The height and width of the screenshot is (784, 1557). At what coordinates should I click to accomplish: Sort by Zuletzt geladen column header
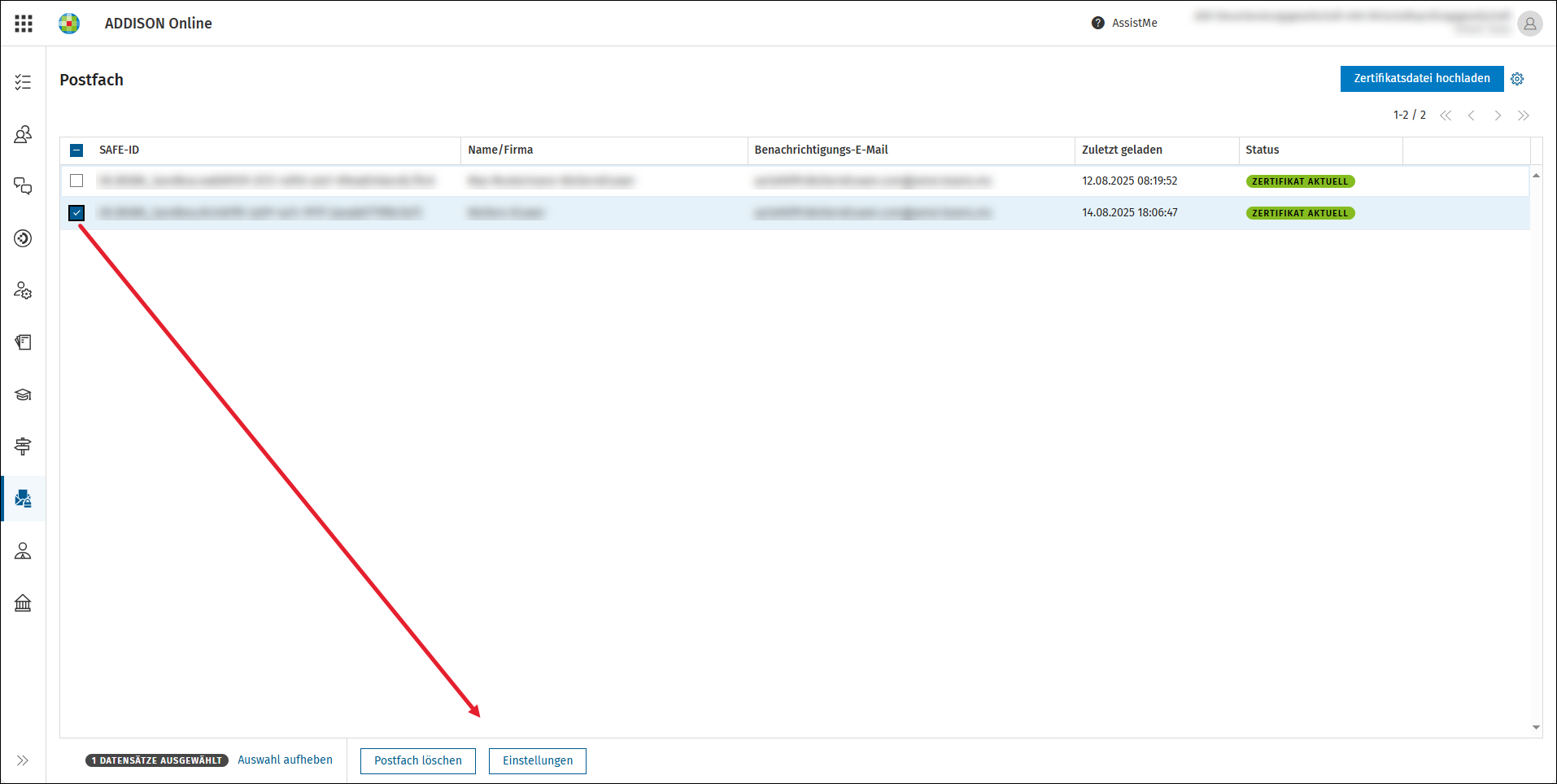(1122, 150)
